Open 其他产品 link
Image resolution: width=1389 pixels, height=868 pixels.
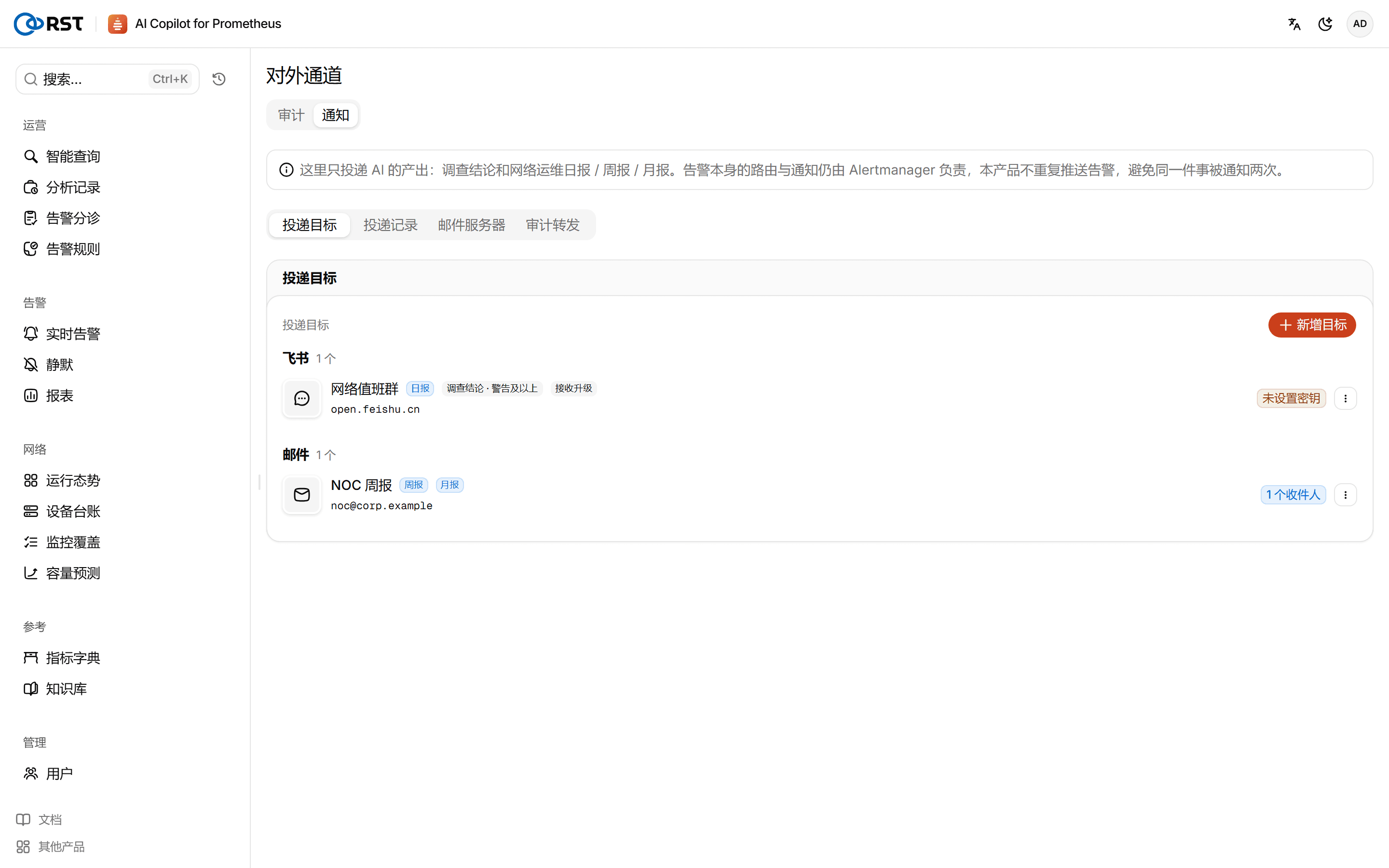(51, 847)
